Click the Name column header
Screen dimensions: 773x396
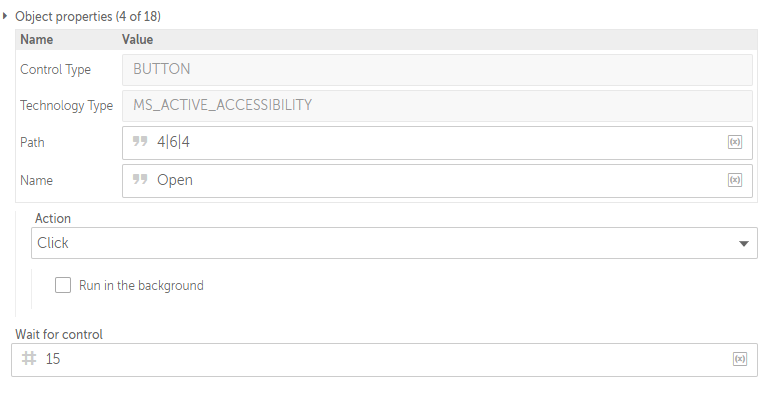(36, 39)
